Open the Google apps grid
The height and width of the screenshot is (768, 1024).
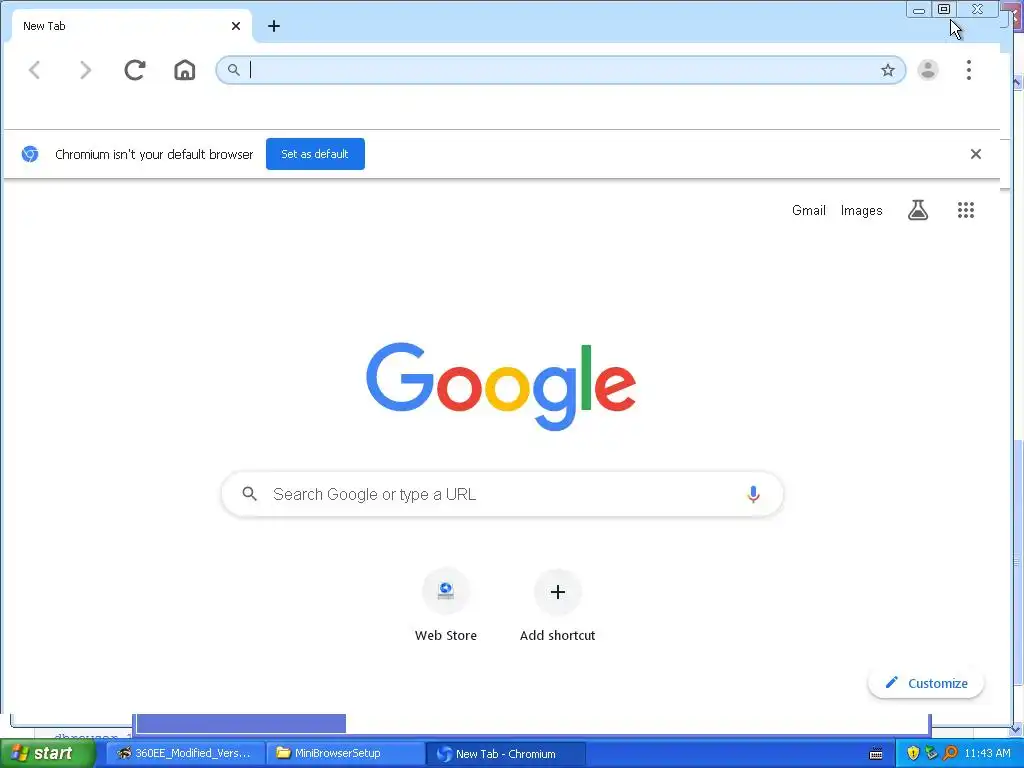pos(966,210)
